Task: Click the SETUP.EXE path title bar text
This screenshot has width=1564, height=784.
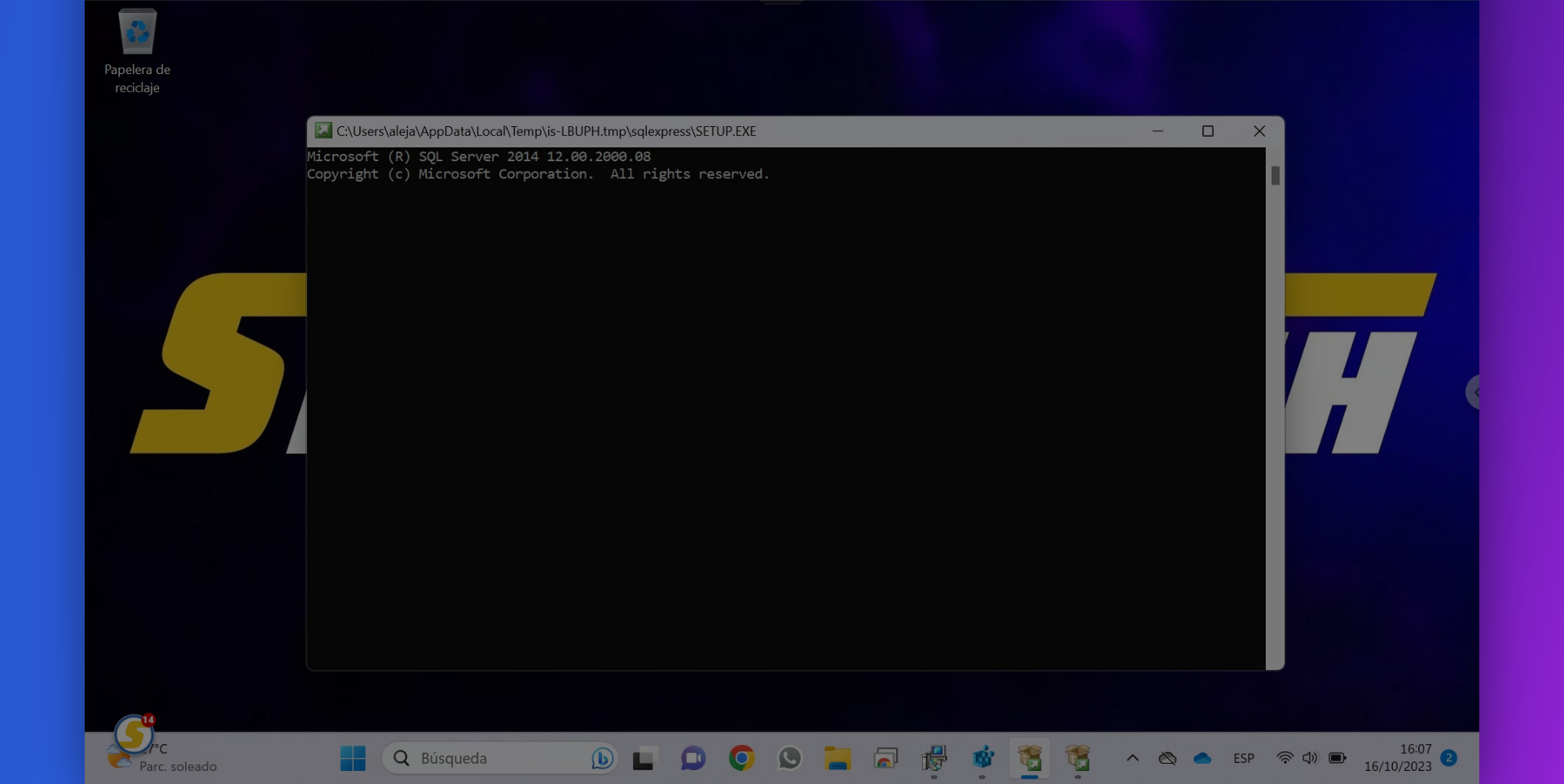Action: pos(546,131)
